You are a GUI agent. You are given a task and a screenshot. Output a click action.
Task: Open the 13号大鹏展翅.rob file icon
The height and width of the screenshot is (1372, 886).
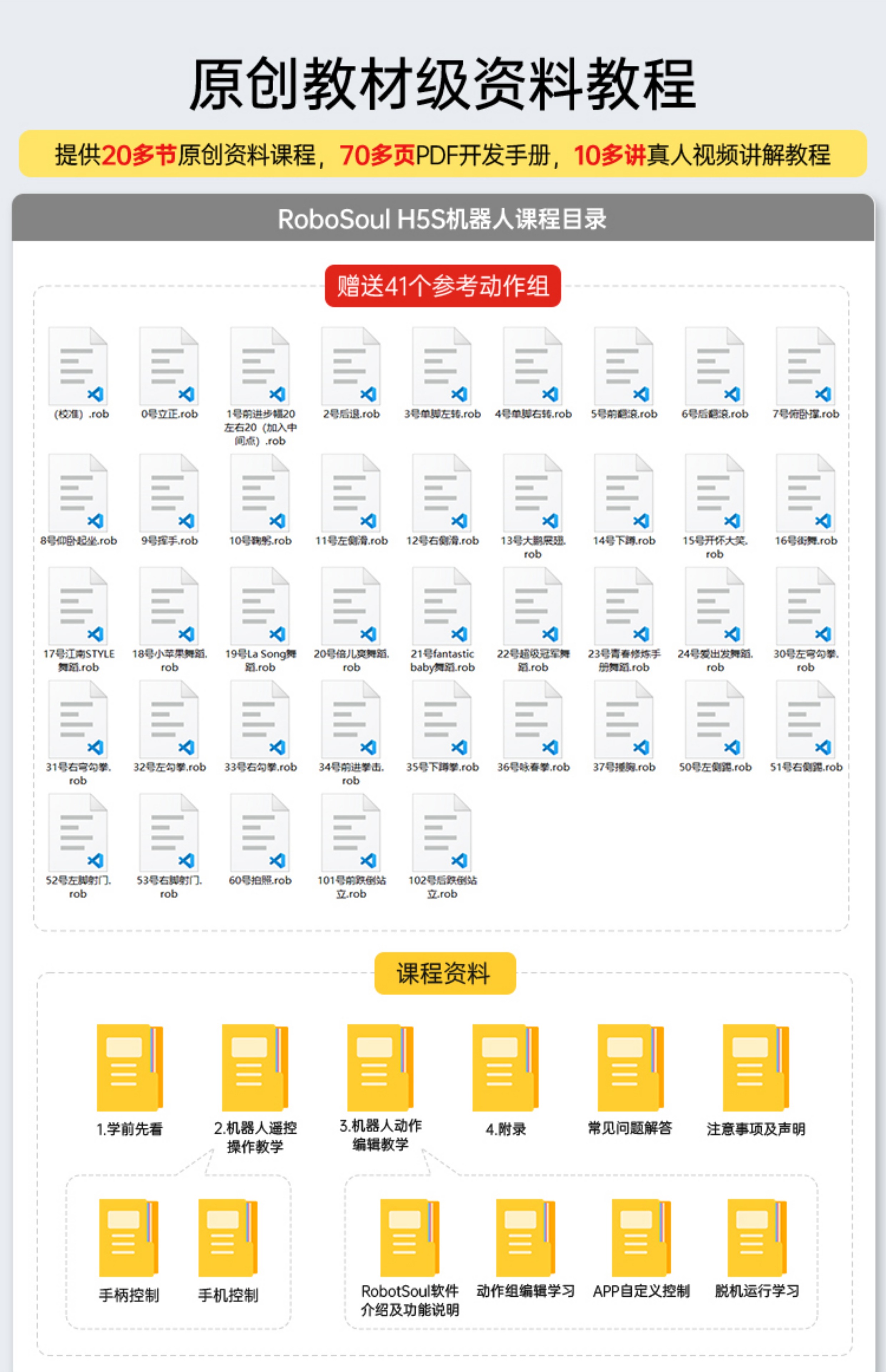tap(532, 493)
